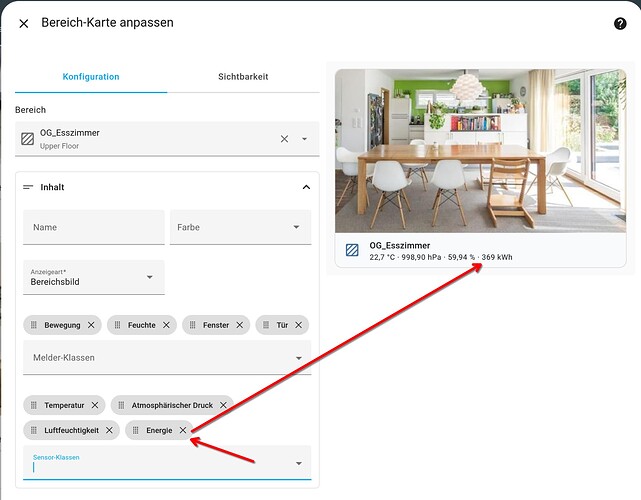The image size is (641, 500).
Task: Click the drag handle of the Feuchte chip
Action: (x=117, y=325)
